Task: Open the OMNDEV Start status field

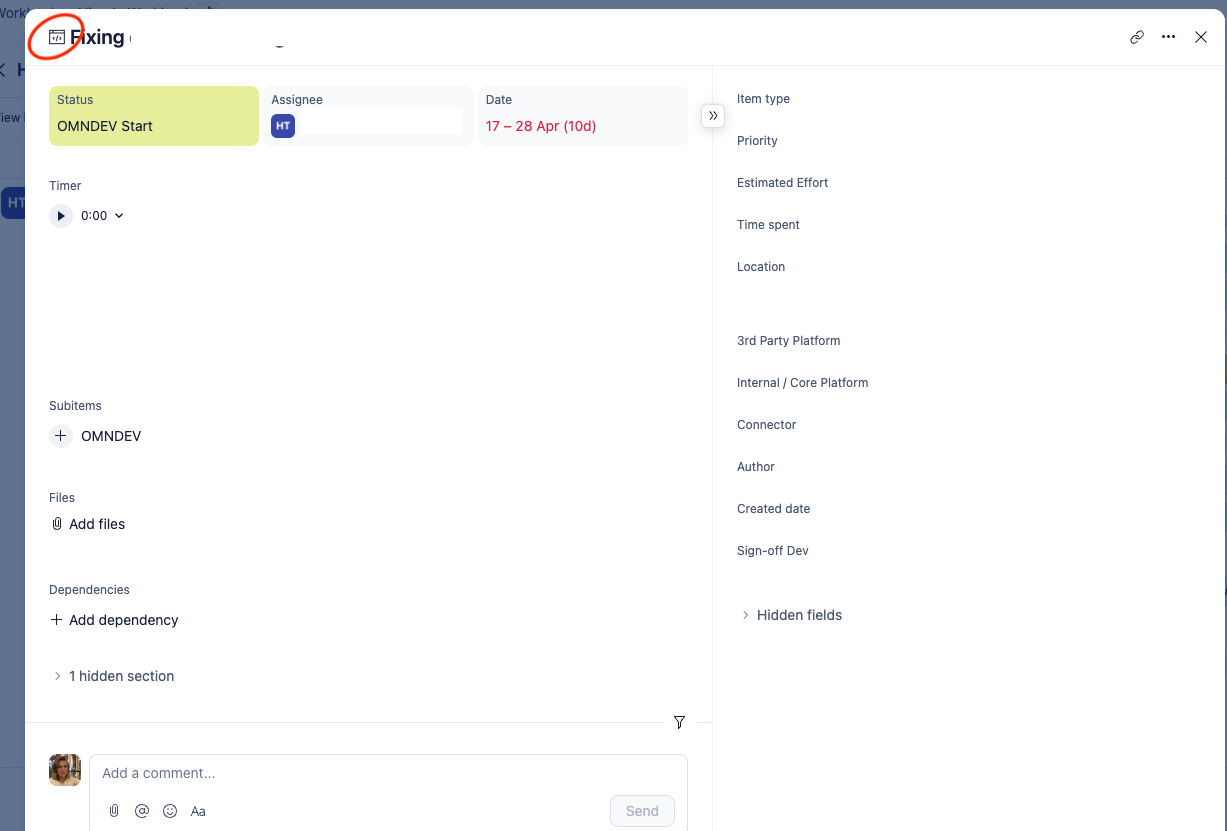Action: [x=154, y=116]
